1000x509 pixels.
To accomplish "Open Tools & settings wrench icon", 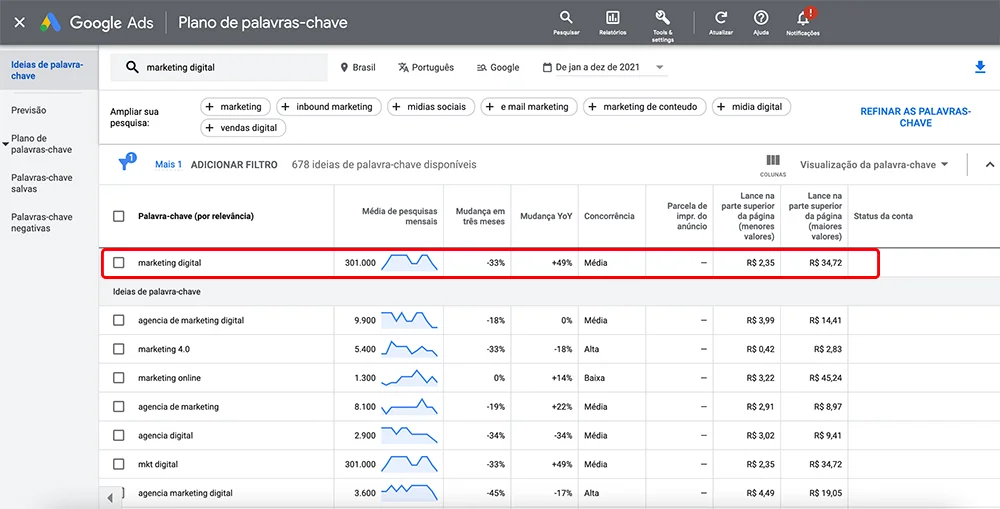I will point(662,18).
